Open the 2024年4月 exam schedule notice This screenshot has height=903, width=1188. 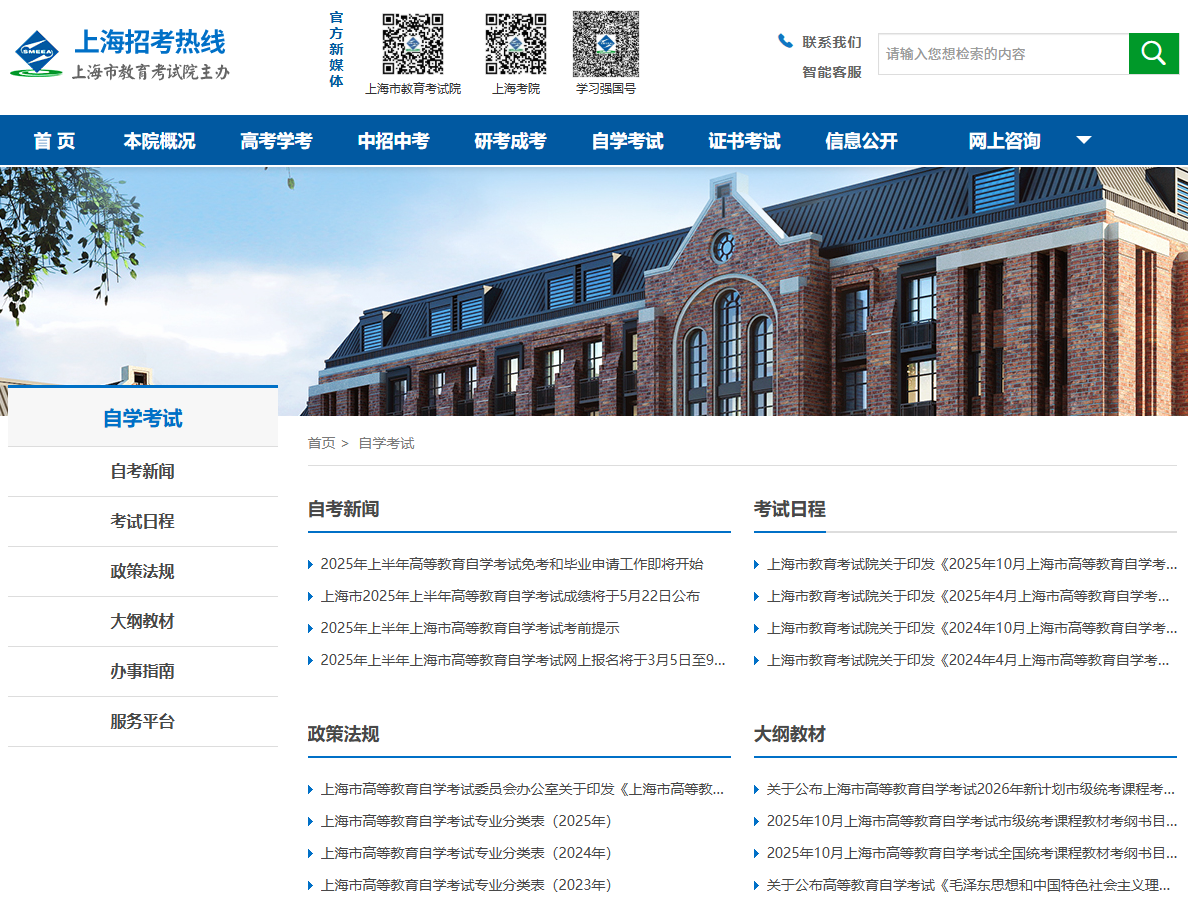click(x=968, y=660)
